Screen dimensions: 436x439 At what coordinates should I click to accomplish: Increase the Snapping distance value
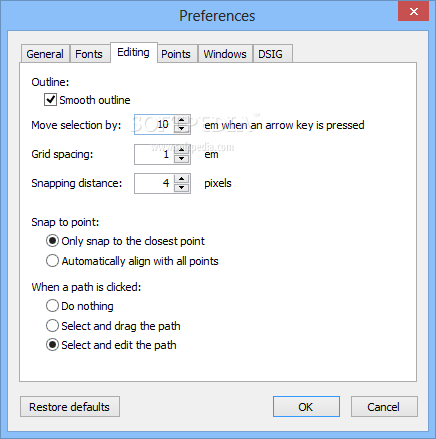click(182, 179)
